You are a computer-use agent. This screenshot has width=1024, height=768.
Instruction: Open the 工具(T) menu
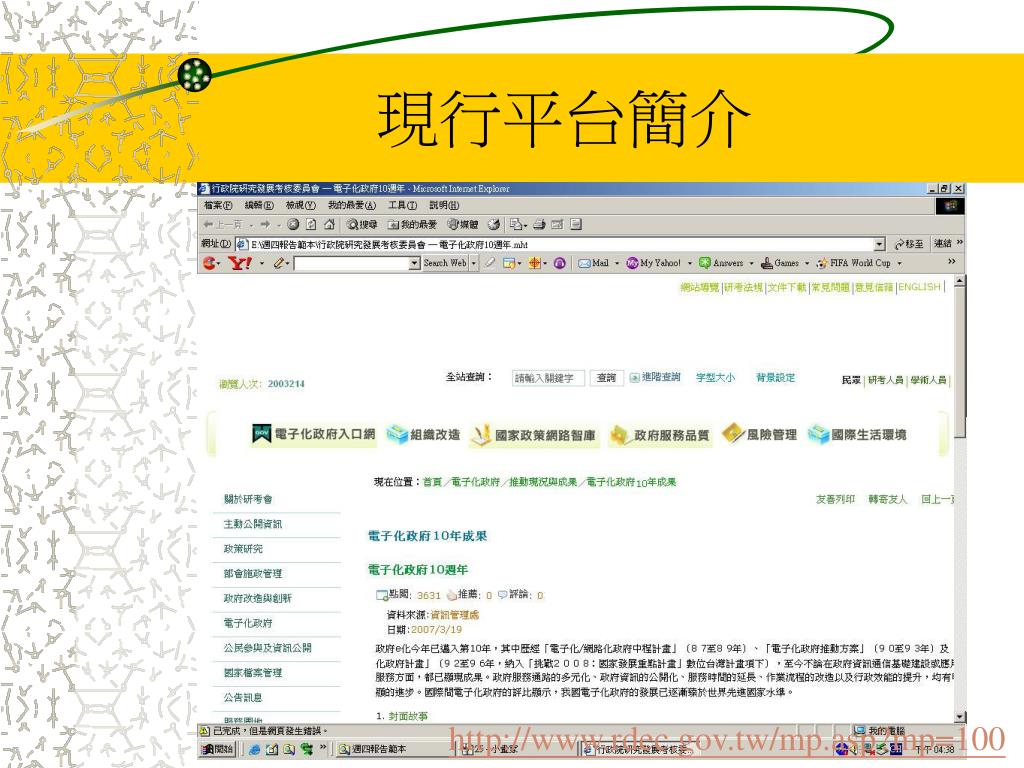pos(402,206)
